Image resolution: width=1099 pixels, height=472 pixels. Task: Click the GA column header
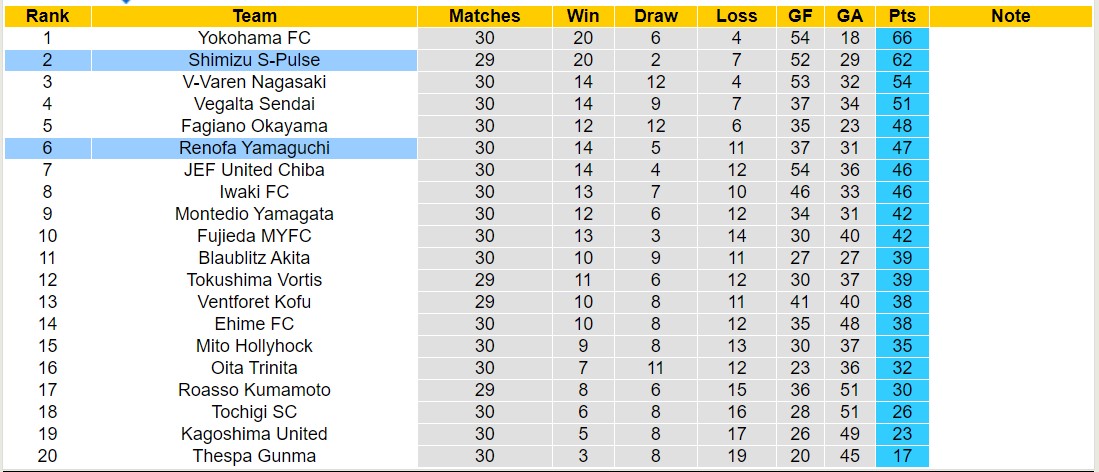pos(850,16)
